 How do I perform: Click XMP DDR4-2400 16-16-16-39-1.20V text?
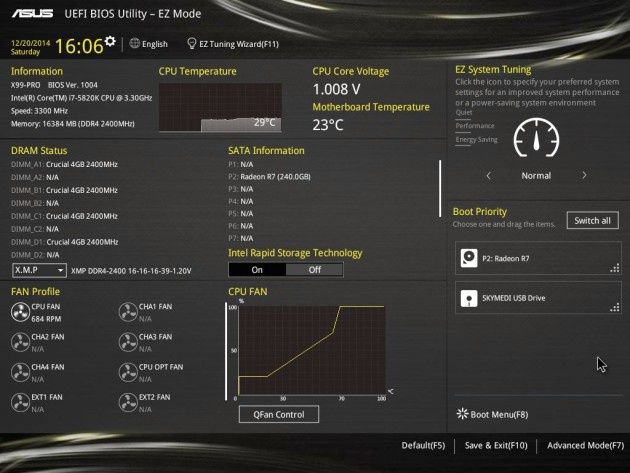pos(131,271)
